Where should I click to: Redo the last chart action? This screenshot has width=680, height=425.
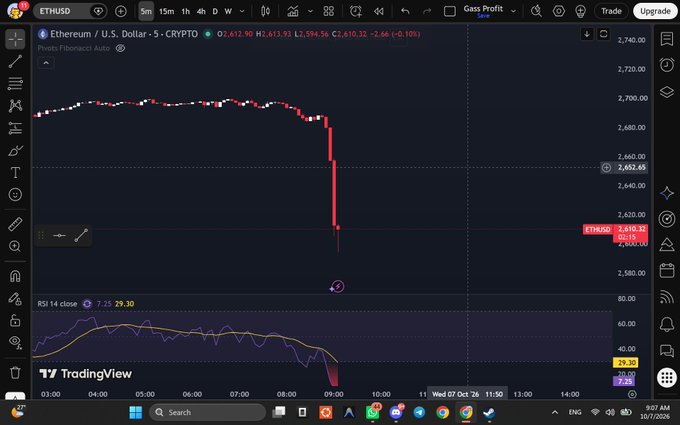[x=427, y=11]
